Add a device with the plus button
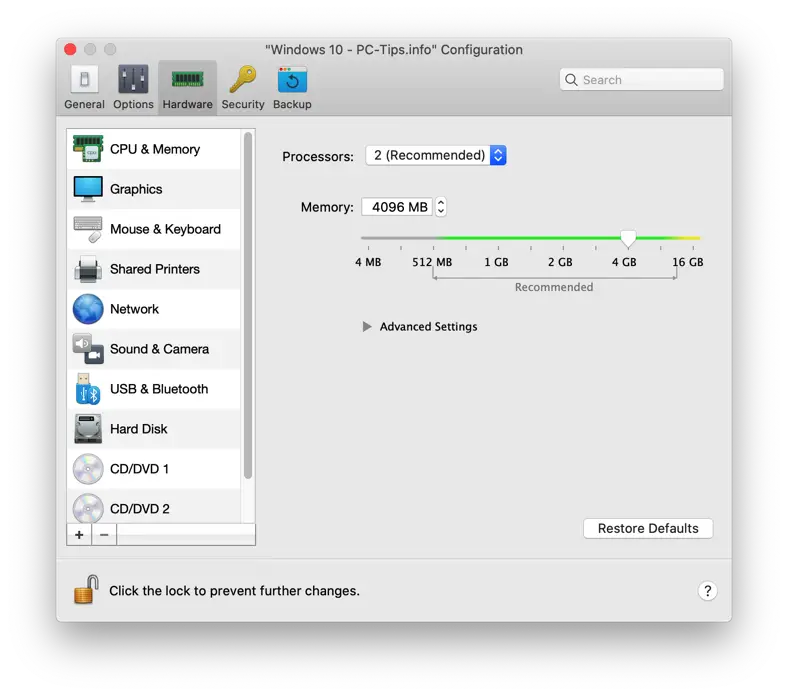The height and width of the screenshot is (696, 788). 79,535
